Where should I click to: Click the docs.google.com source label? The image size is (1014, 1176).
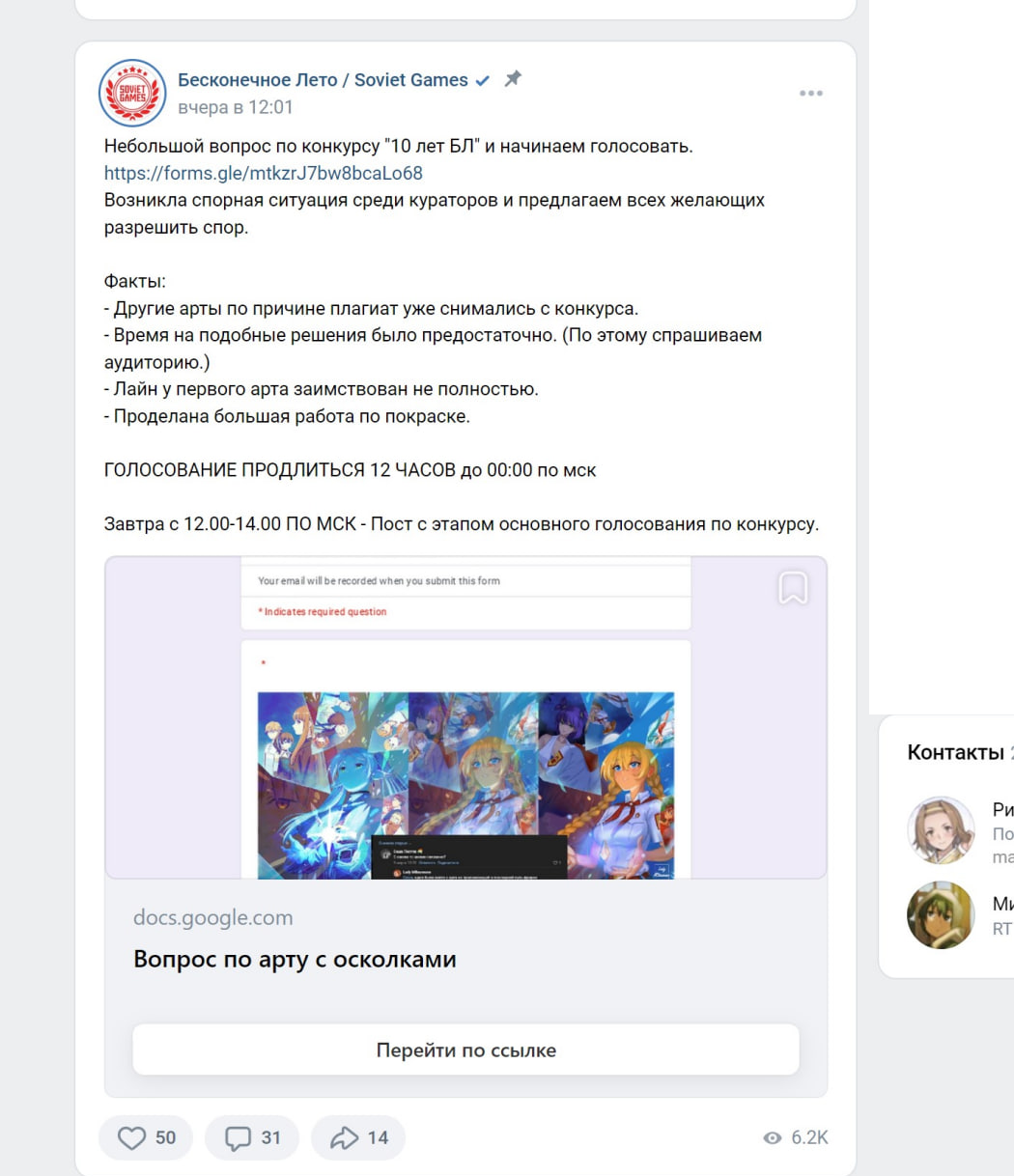[x=212, y=918]
